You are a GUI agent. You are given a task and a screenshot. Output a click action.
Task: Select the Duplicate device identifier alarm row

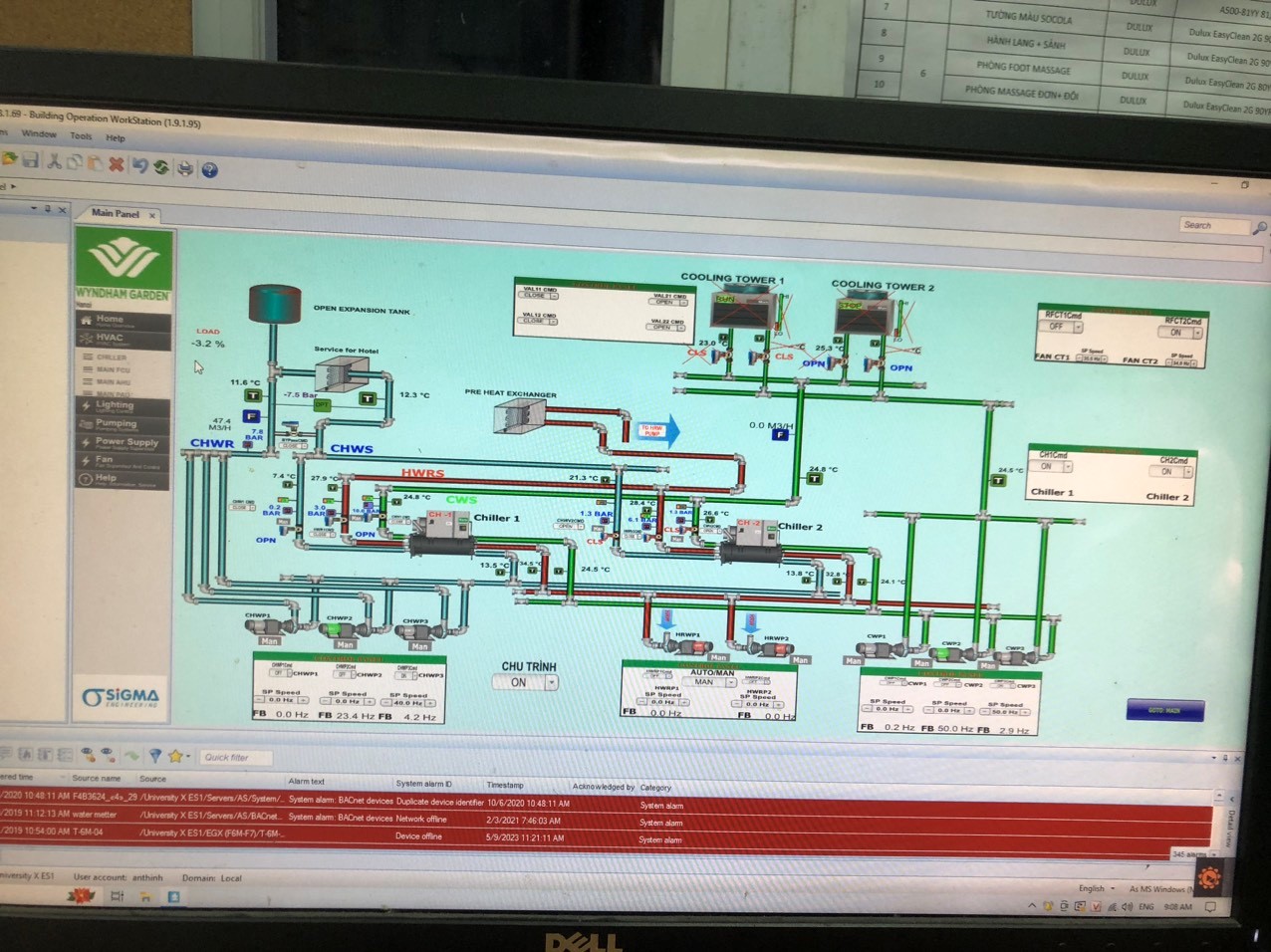(x=607, y=799)
